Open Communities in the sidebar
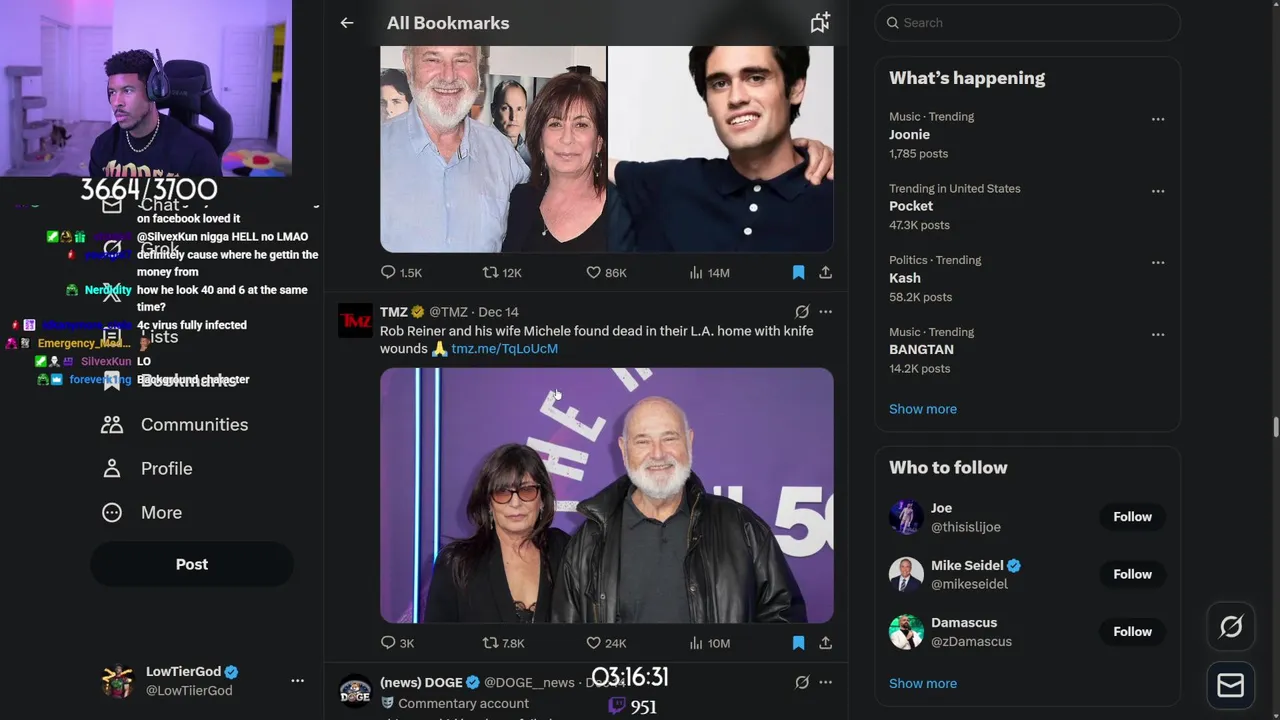 [x=194, y=425]
